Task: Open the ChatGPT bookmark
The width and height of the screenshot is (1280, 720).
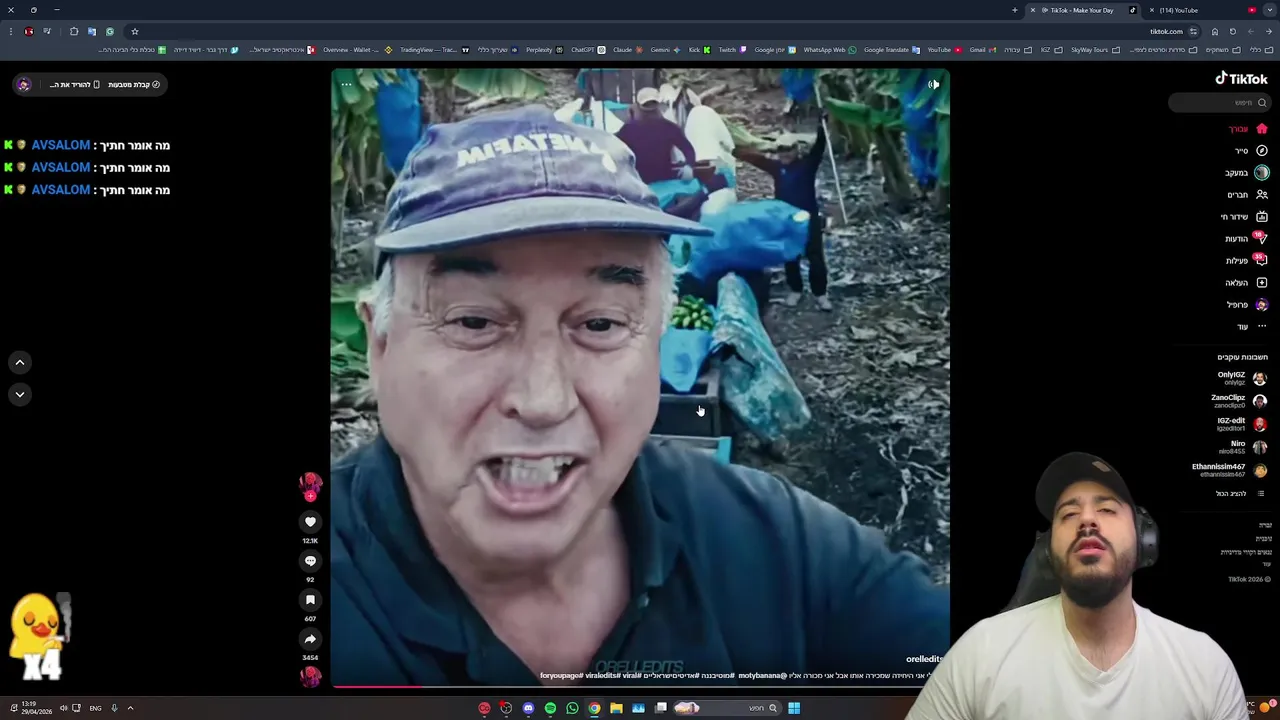Action: [x=588, y=50]
